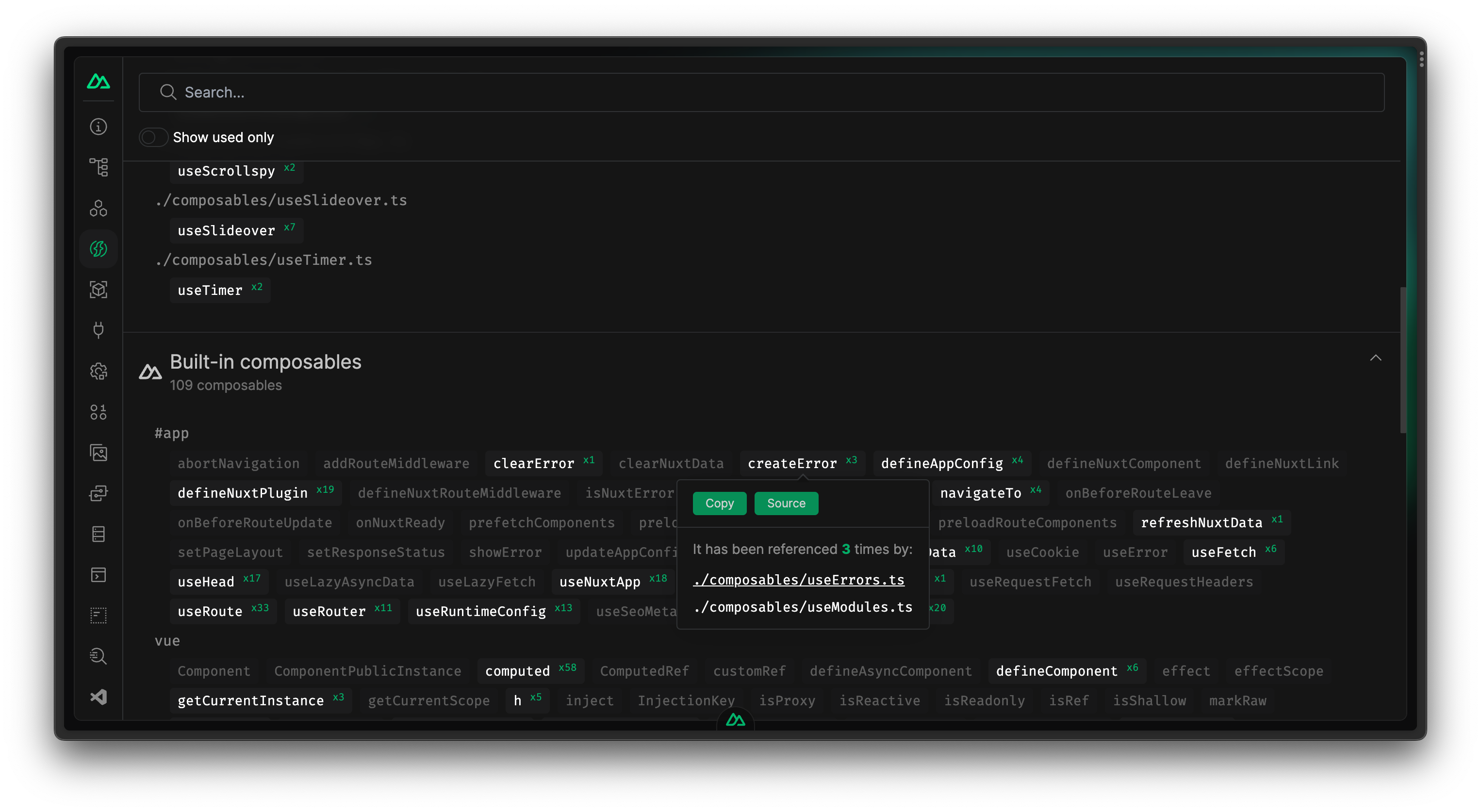Open the Runtime Config gear icon
This screenshot has width=1481, height=812.
coord(99,371)
